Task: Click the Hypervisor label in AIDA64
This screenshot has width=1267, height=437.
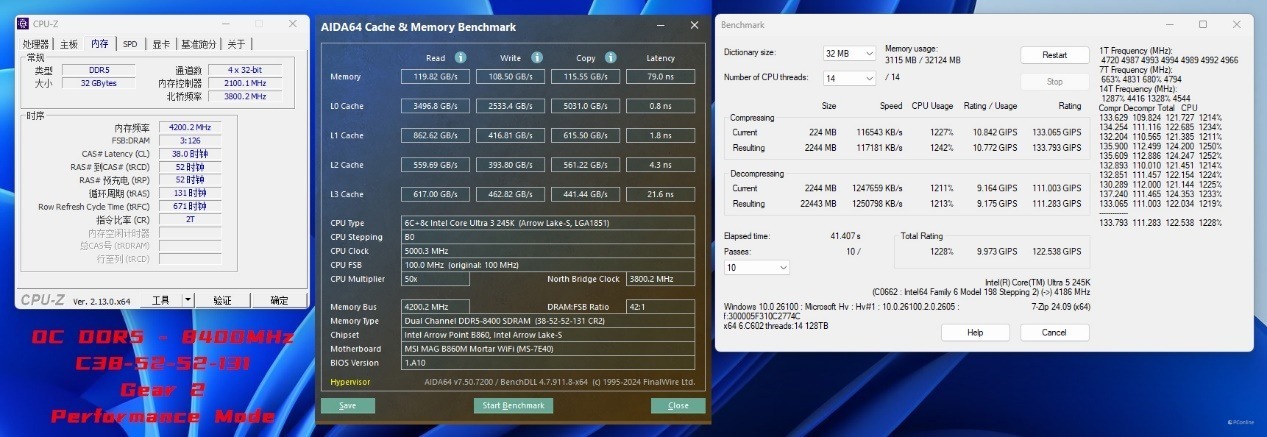Action: click(x=350, y=382)
